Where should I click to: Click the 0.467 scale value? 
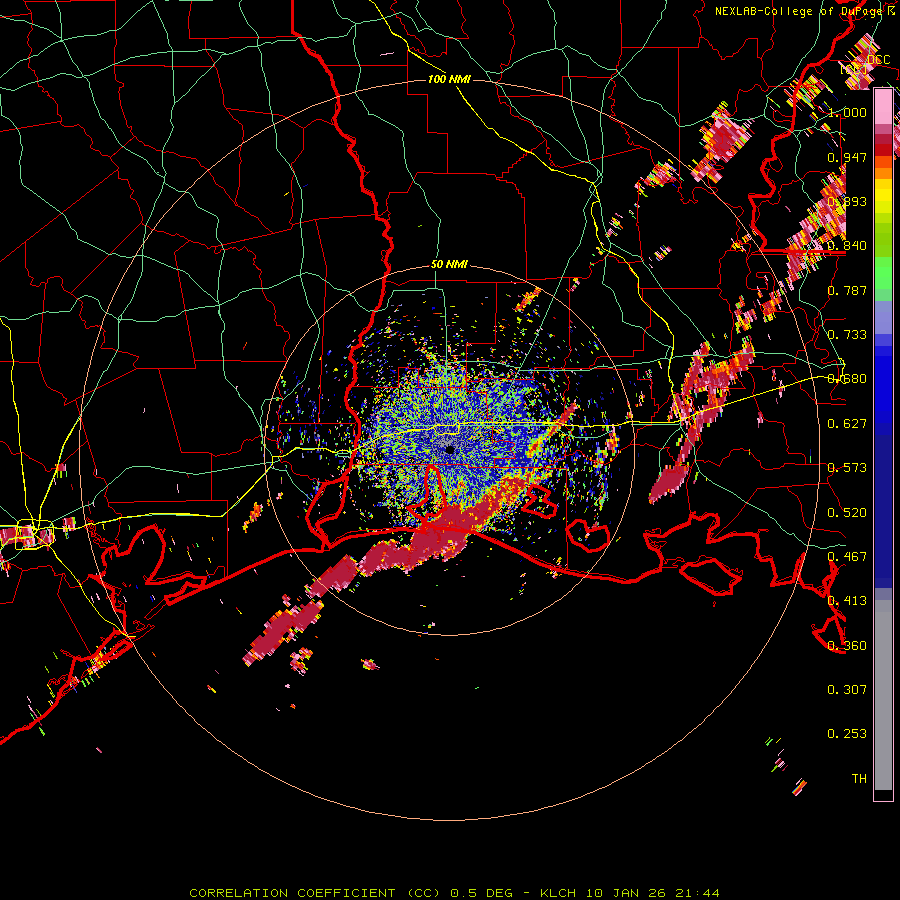[x=847, y=557]
